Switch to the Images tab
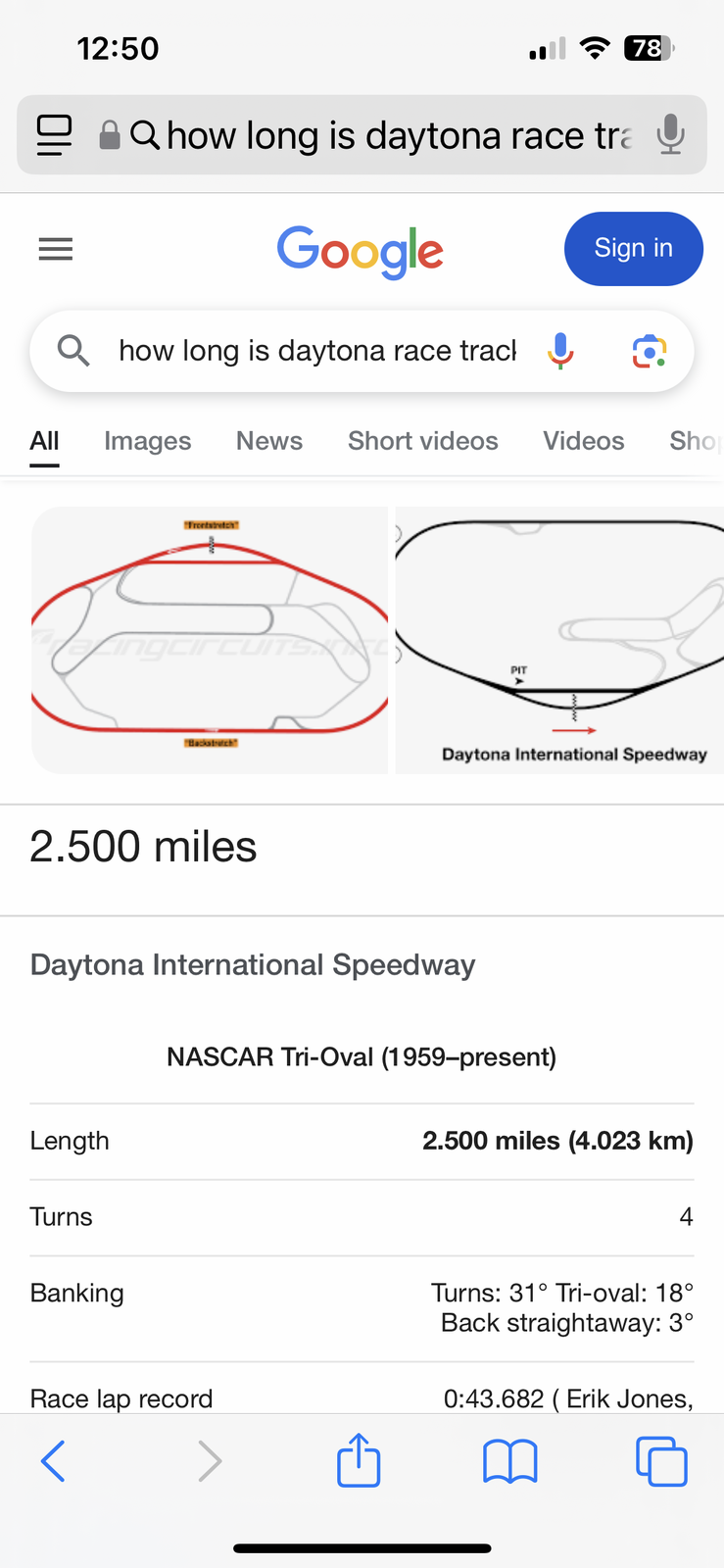This screenshot has height=1568, width=724. pos(148,441)
